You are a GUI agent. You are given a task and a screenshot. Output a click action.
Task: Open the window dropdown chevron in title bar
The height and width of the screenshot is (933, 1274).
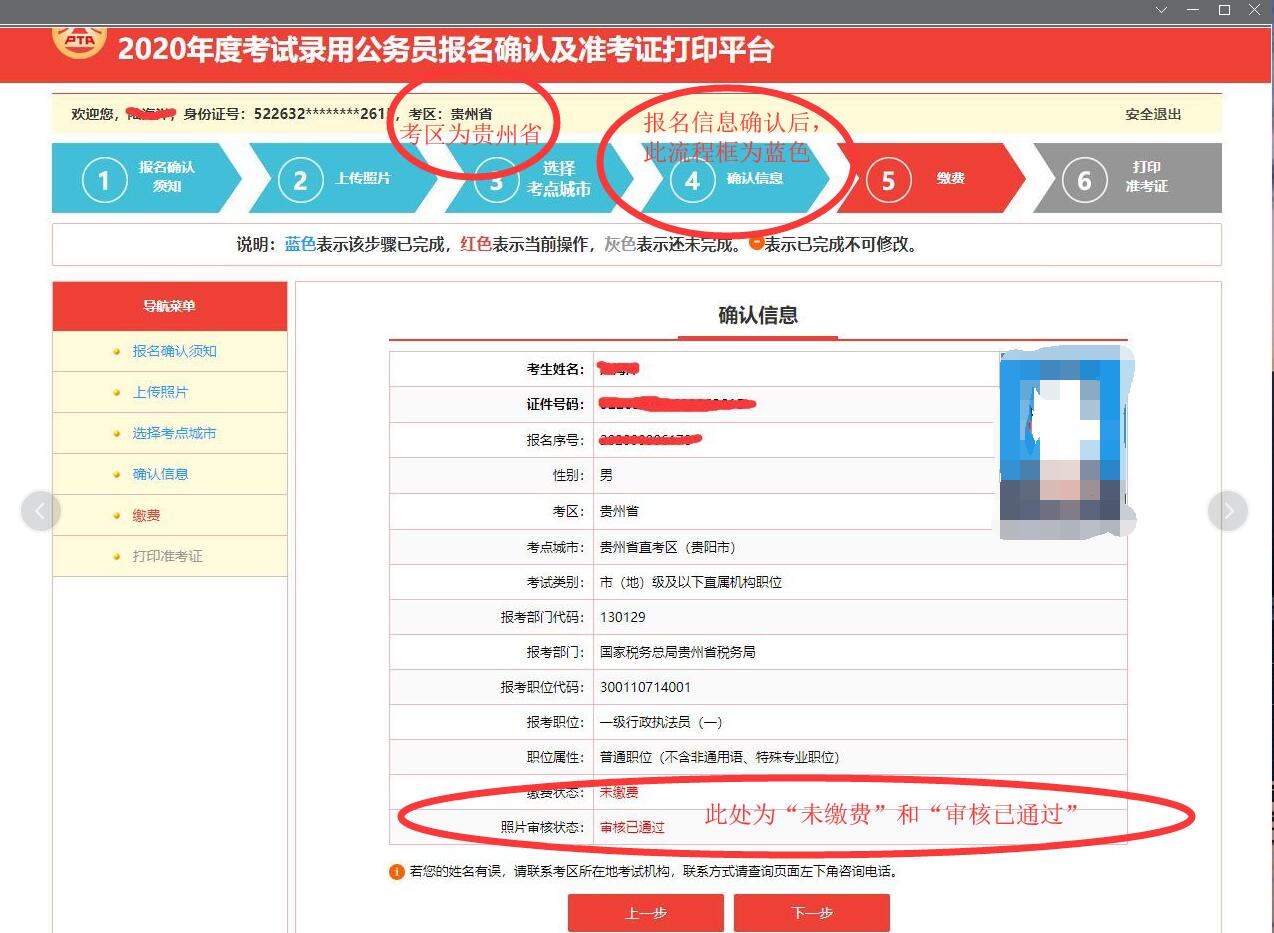[1161, 10]
